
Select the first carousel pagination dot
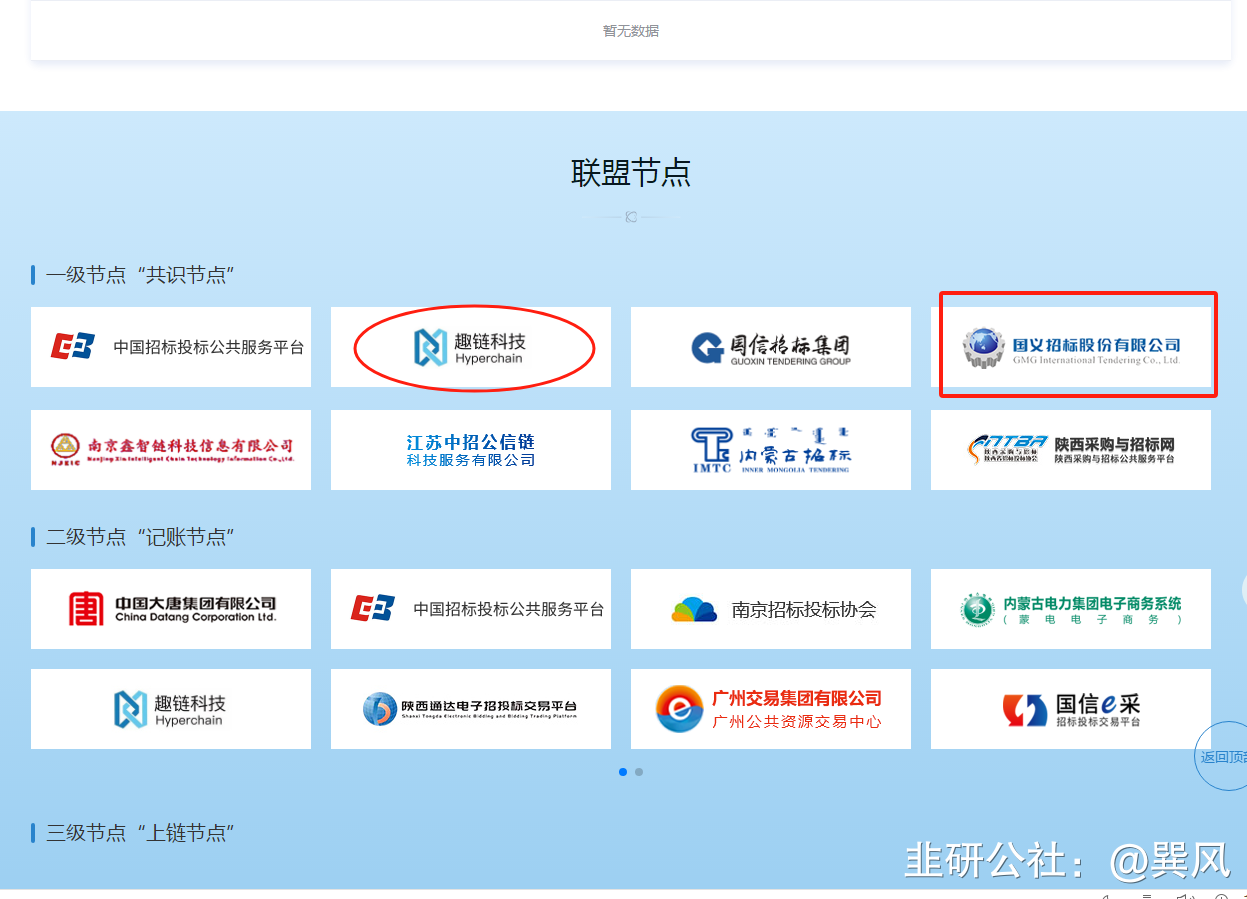click(x=623, y=771)
